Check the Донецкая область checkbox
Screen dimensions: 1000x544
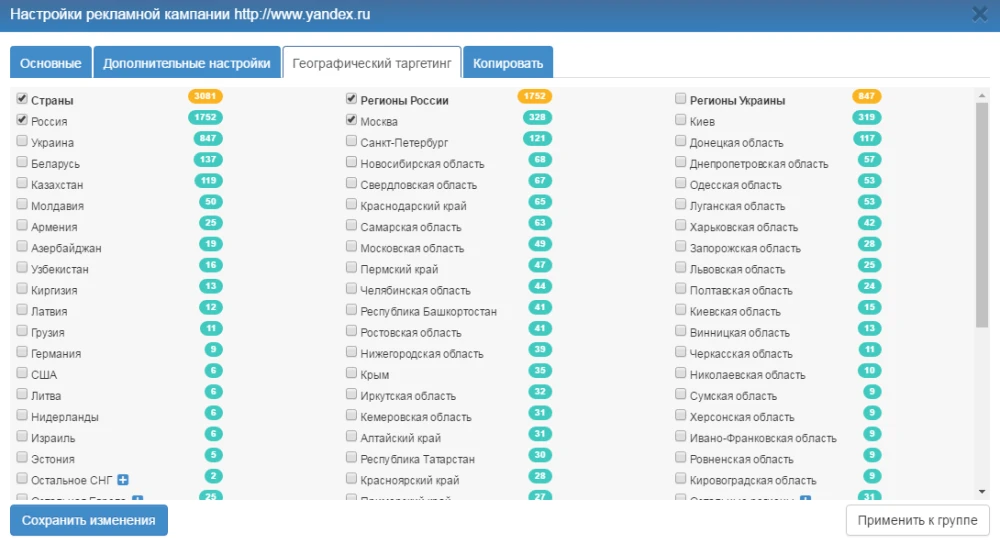[x=681, y=141]
